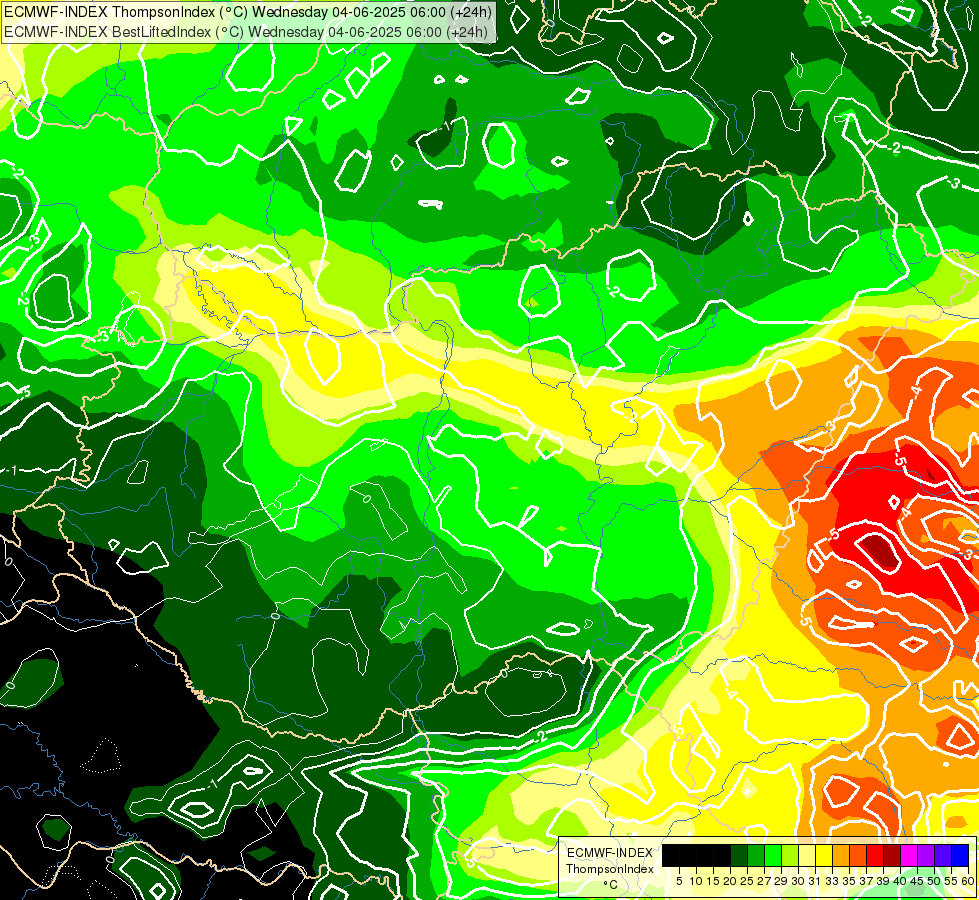Click the bright yellow 31–33 legend swatch
The height and width of the screenshot is (900, 979).
[824, 856]
